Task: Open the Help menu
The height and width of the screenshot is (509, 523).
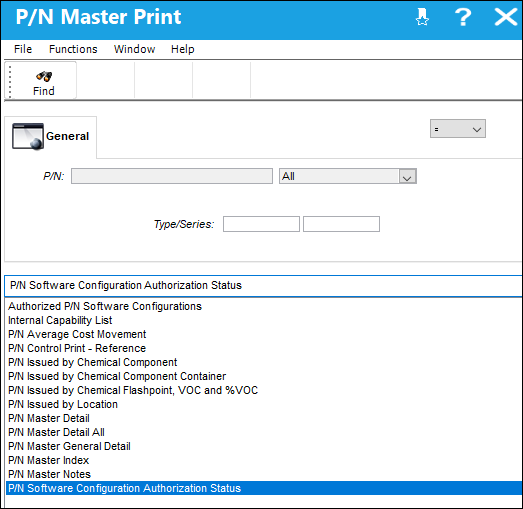Action: click(x=182, y=49)
